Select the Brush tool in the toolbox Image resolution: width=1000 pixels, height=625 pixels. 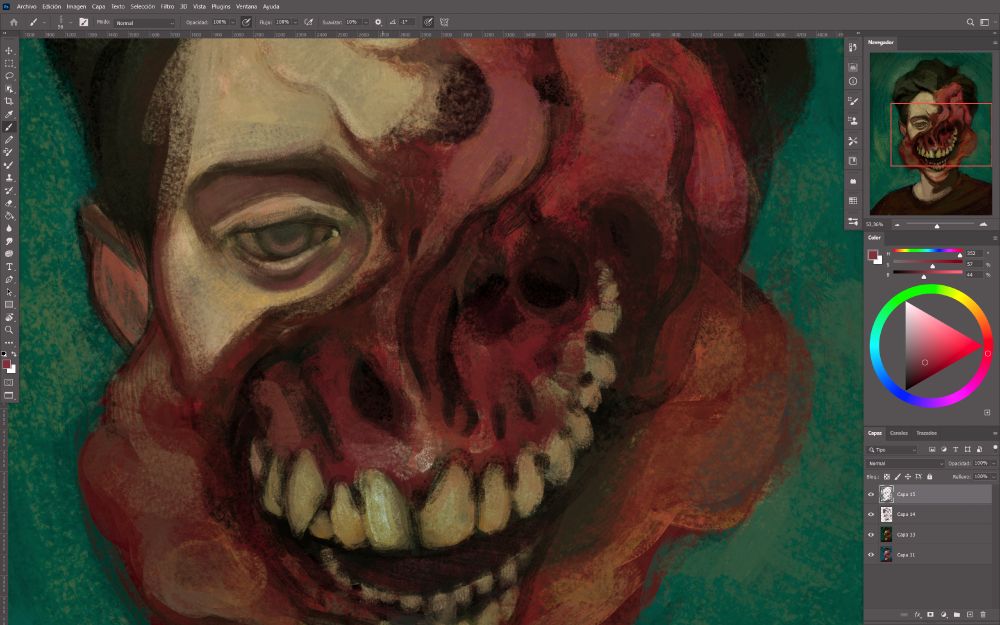click(9, 127)
